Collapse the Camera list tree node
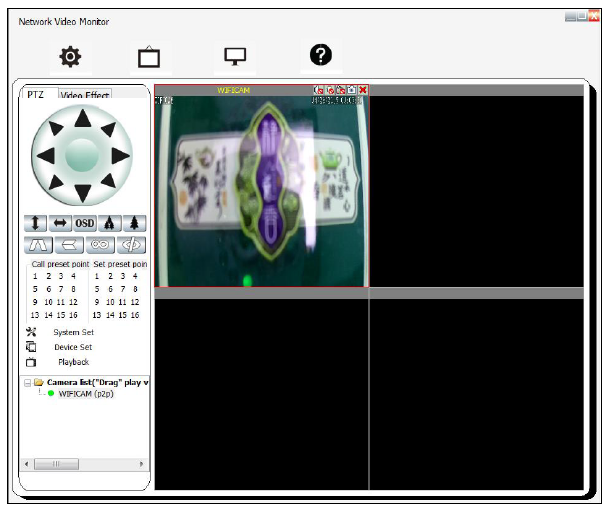612x511 pixels. [x=27, y=383]
